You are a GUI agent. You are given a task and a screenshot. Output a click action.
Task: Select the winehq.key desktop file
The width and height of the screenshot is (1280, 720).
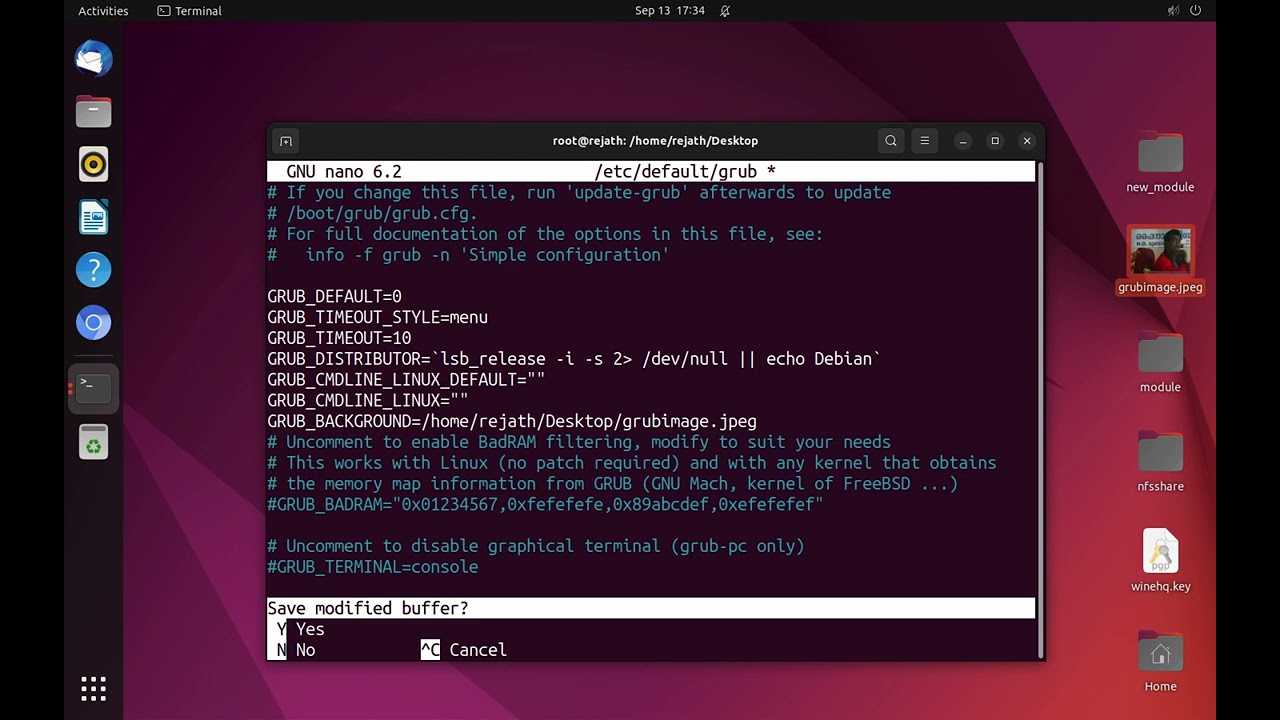pyautogui.click(x=1160, y=561)
